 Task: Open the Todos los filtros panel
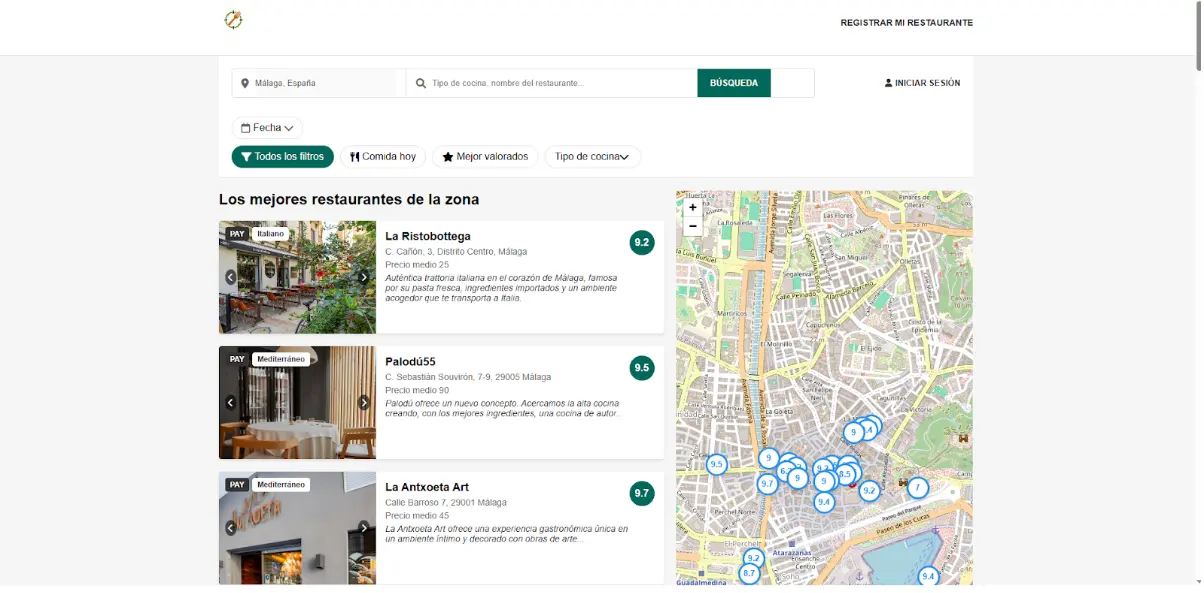coord(282,157)
